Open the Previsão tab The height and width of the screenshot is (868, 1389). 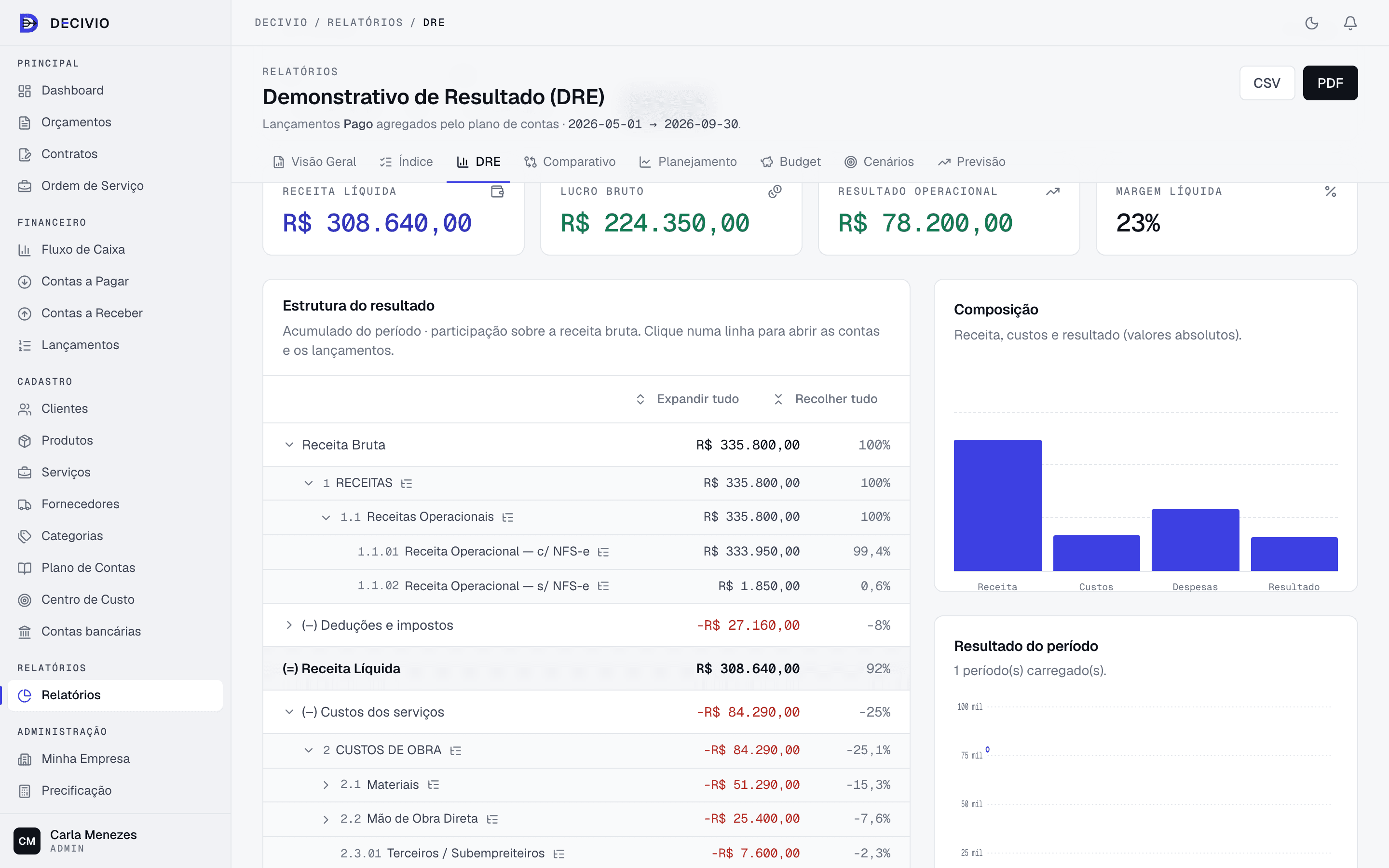tap(971, 162)
